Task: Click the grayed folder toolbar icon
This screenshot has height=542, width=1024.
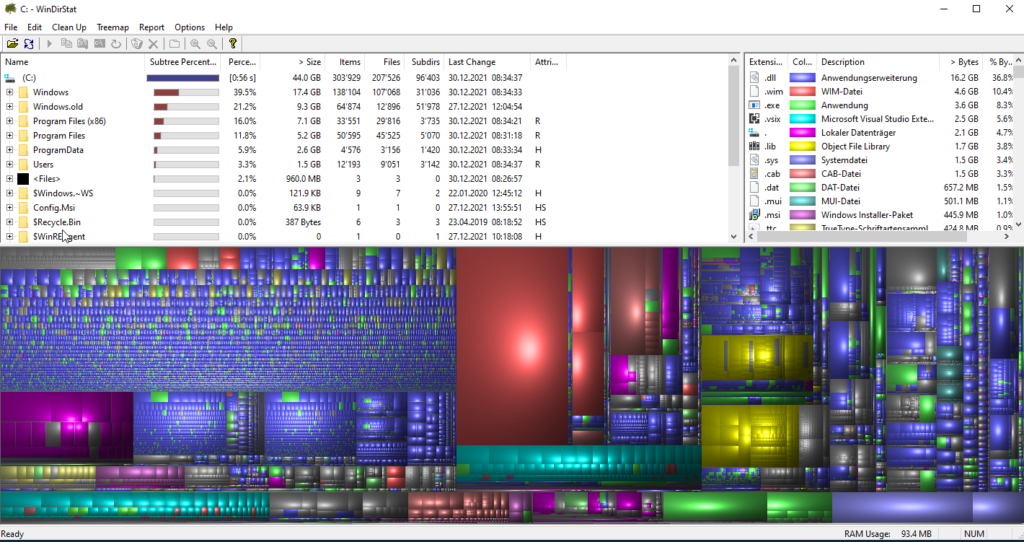Action: click(x=174, y=44)
